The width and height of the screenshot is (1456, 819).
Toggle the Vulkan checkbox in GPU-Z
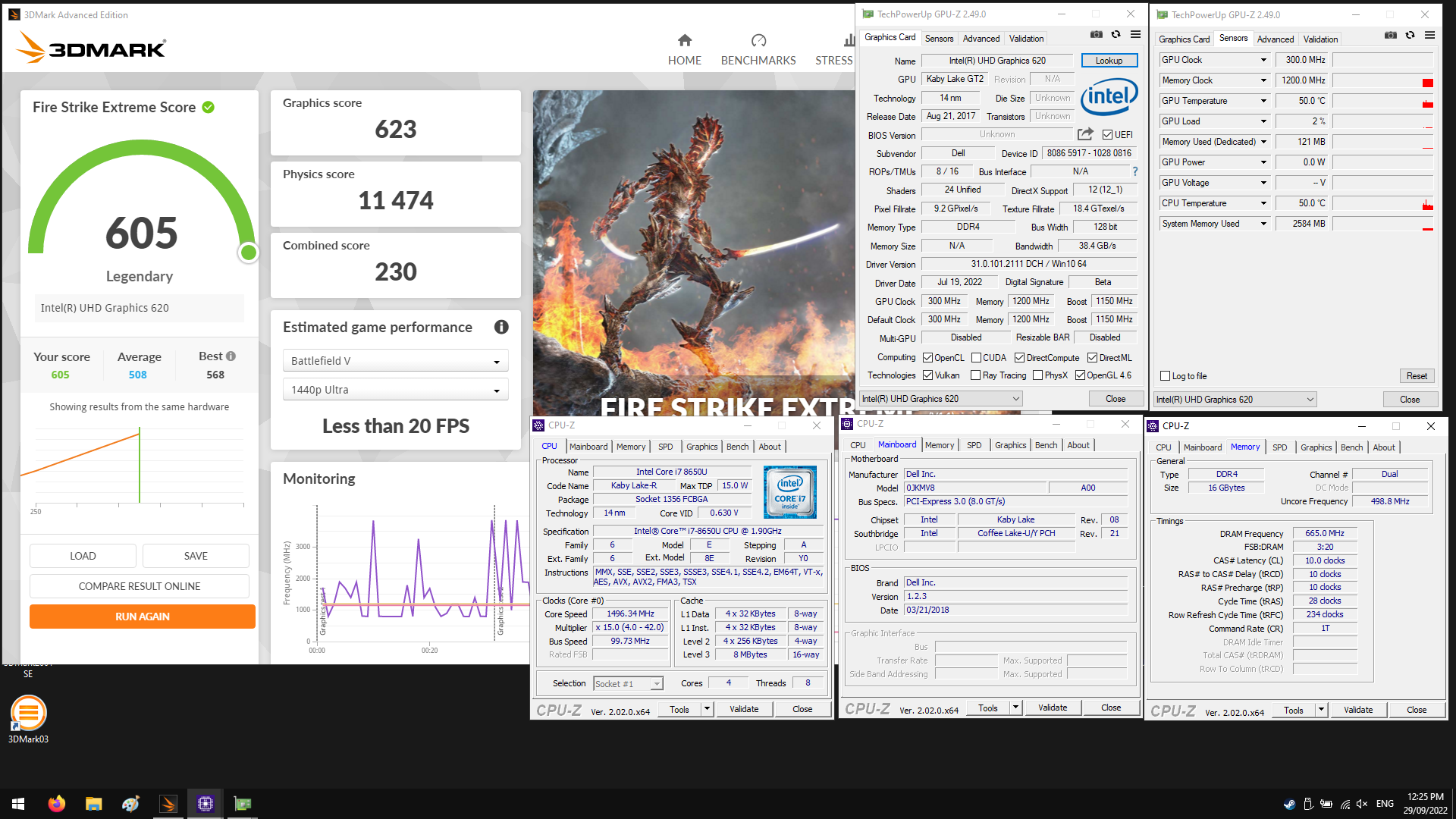coord(927,375)
